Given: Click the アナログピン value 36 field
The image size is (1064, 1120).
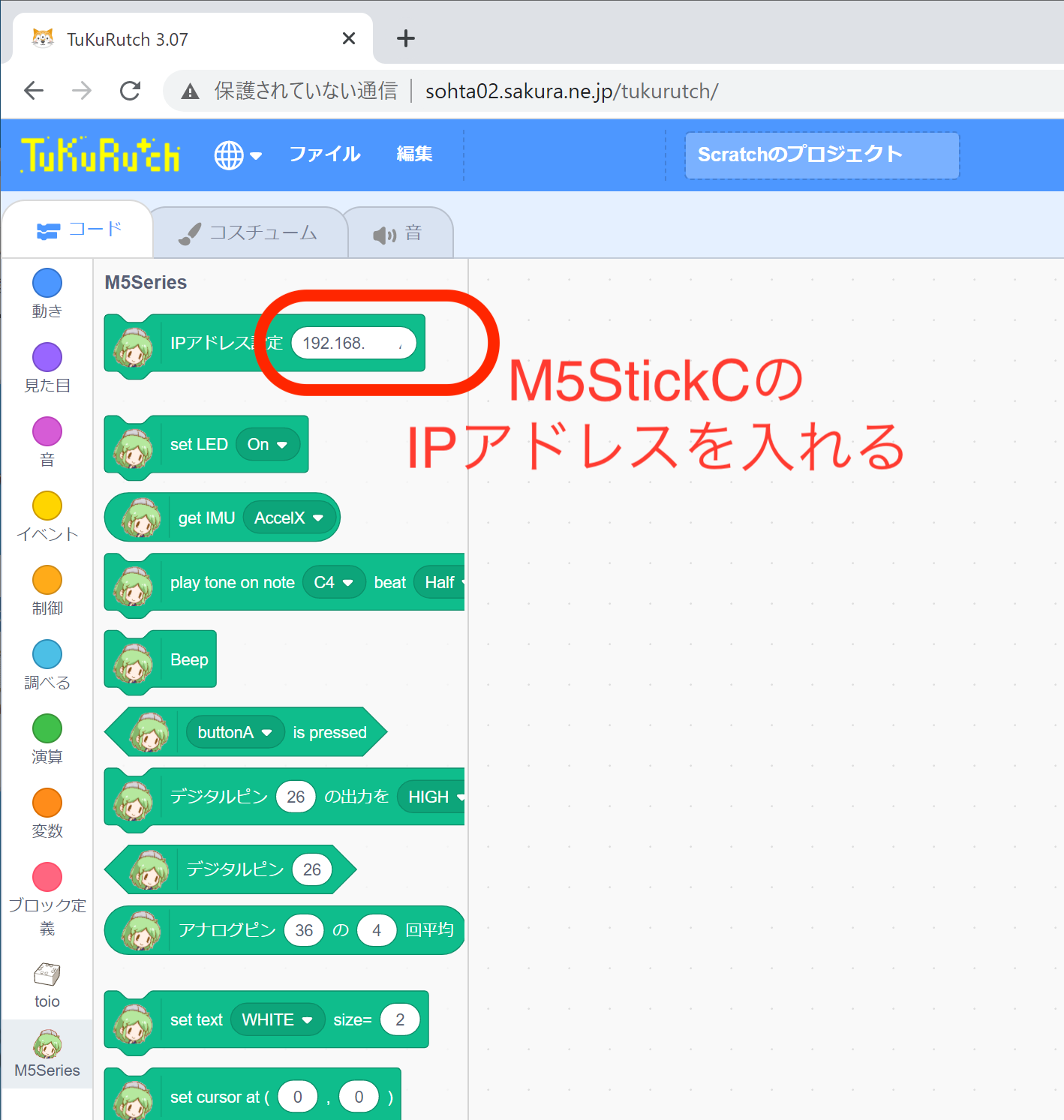Looking at the screenshot, I should point(304,930).
